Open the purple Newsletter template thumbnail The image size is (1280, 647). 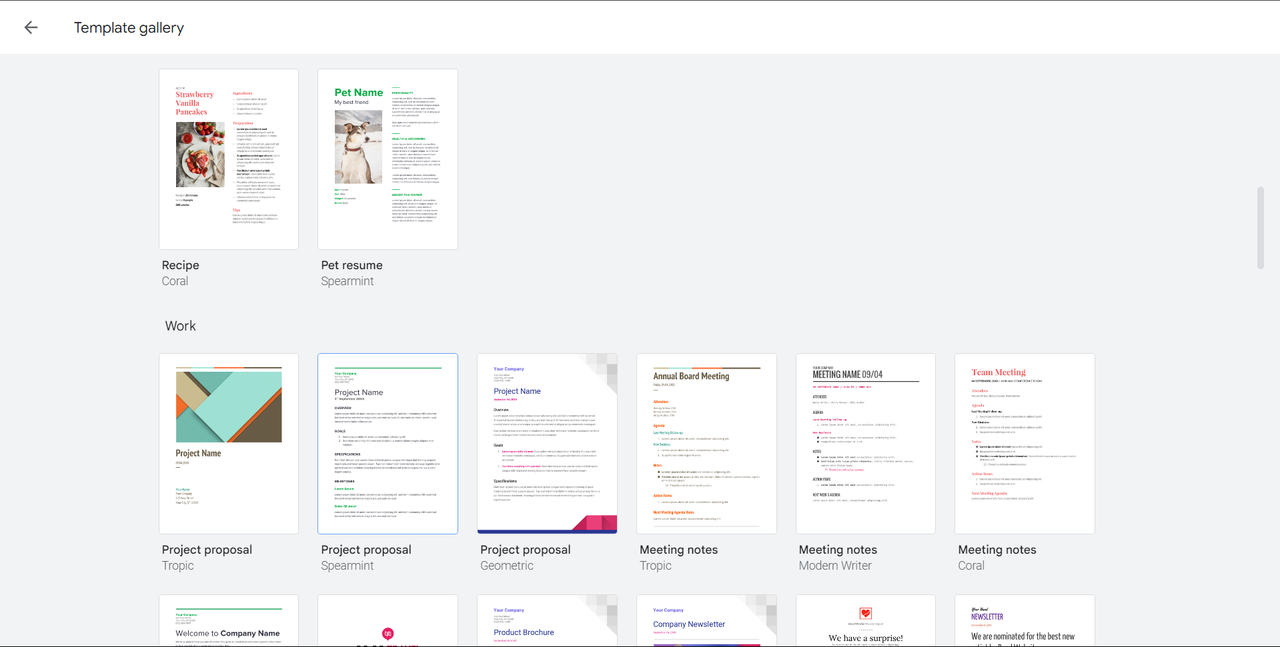coord(1025,621)
